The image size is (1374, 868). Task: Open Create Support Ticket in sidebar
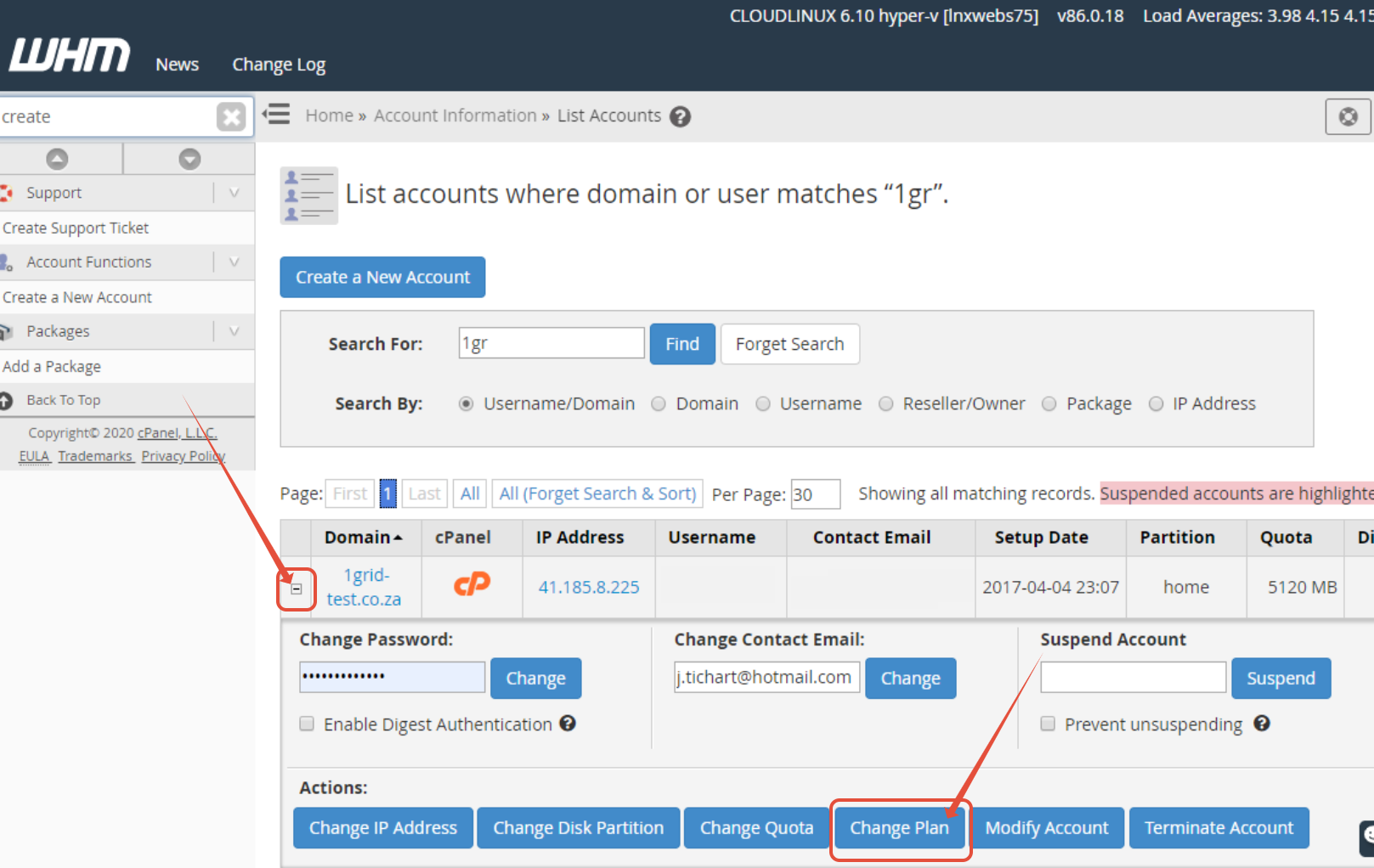[x=76, y=228]
